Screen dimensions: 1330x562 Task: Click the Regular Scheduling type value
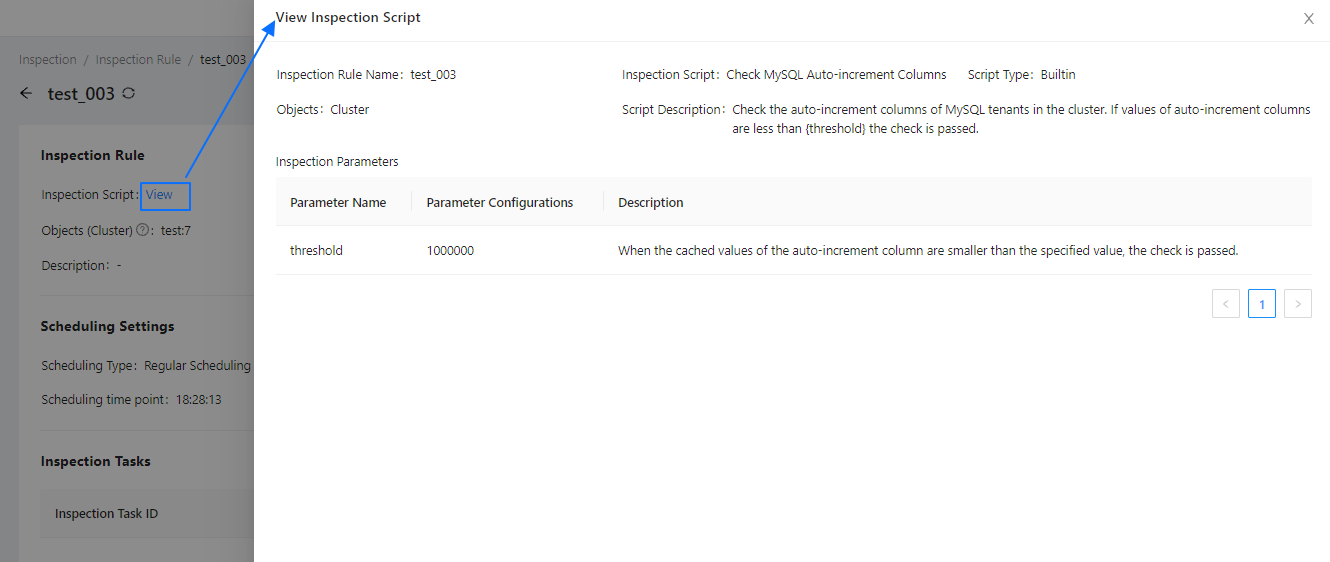point(197,366)
